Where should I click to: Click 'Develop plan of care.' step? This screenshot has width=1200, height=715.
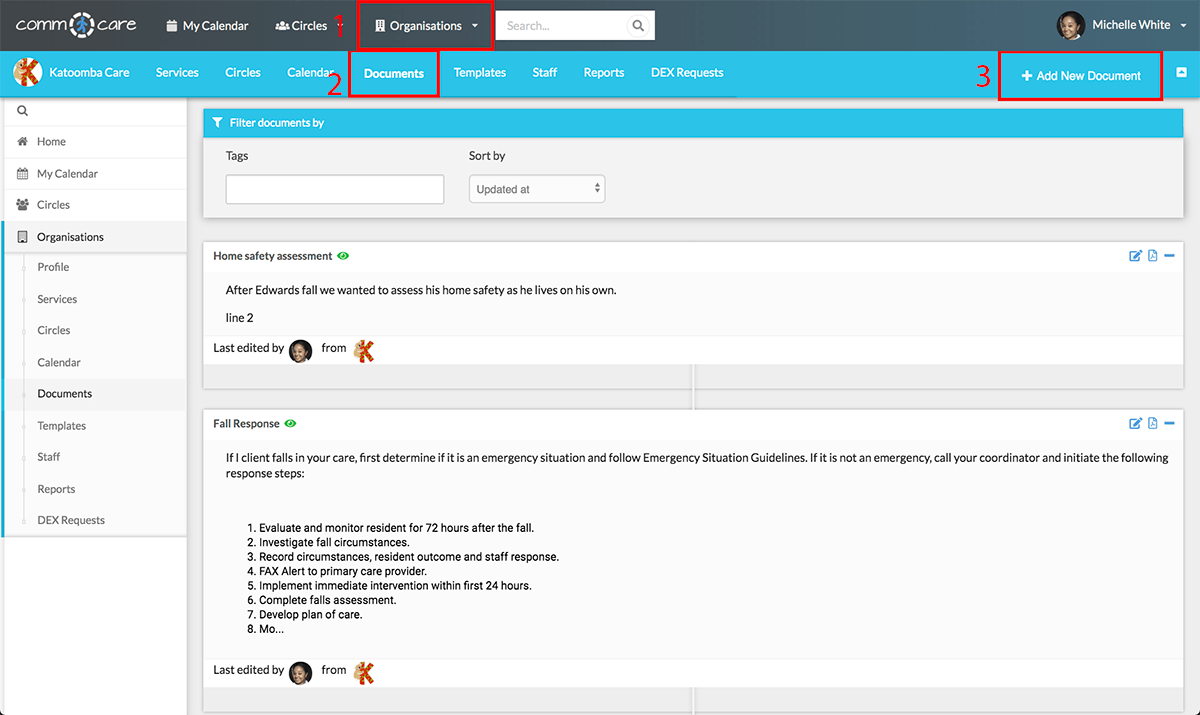point(311,615)
